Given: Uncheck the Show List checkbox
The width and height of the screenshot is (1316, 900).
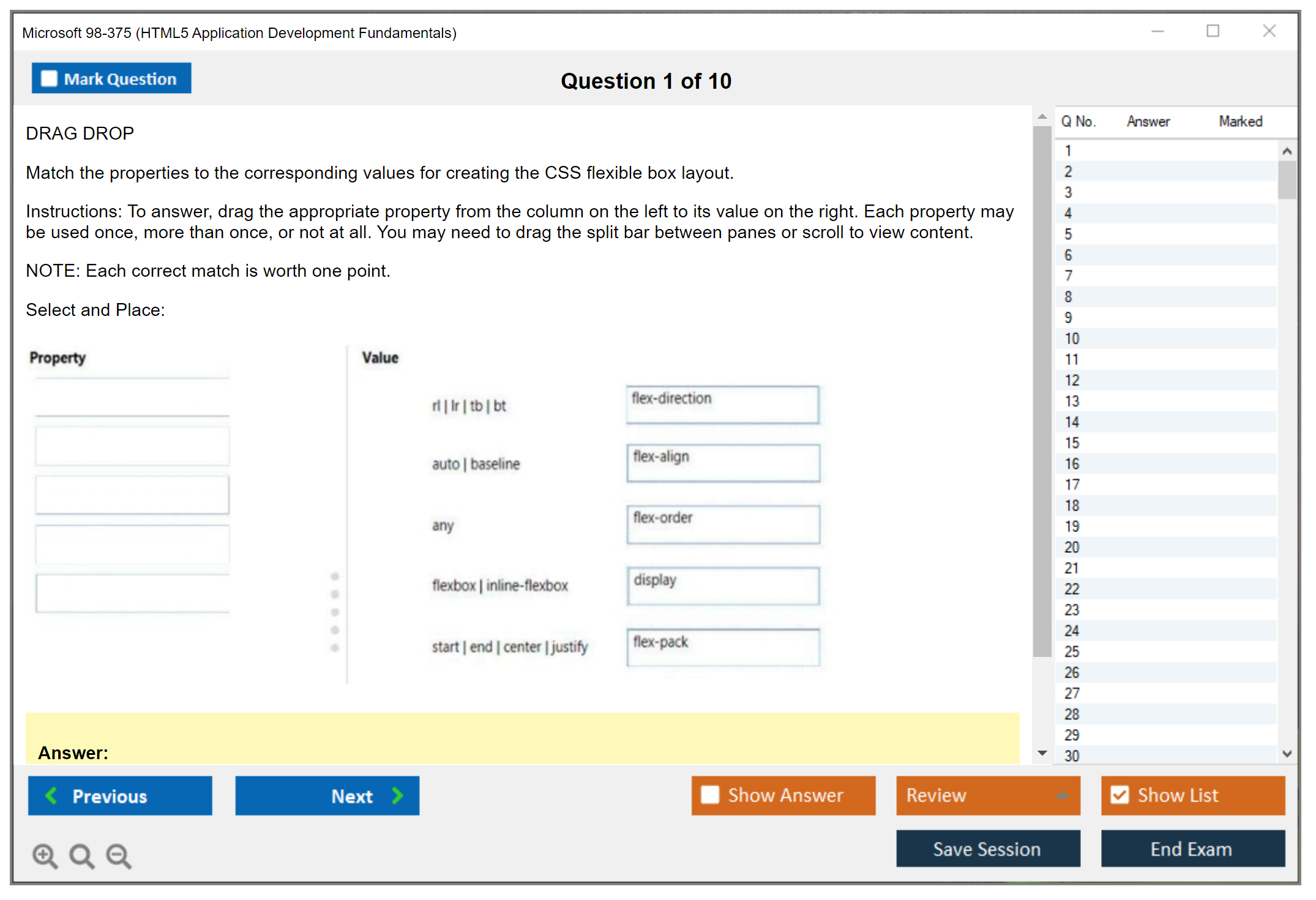Looking at the screenshot, I should point(1120,795).
